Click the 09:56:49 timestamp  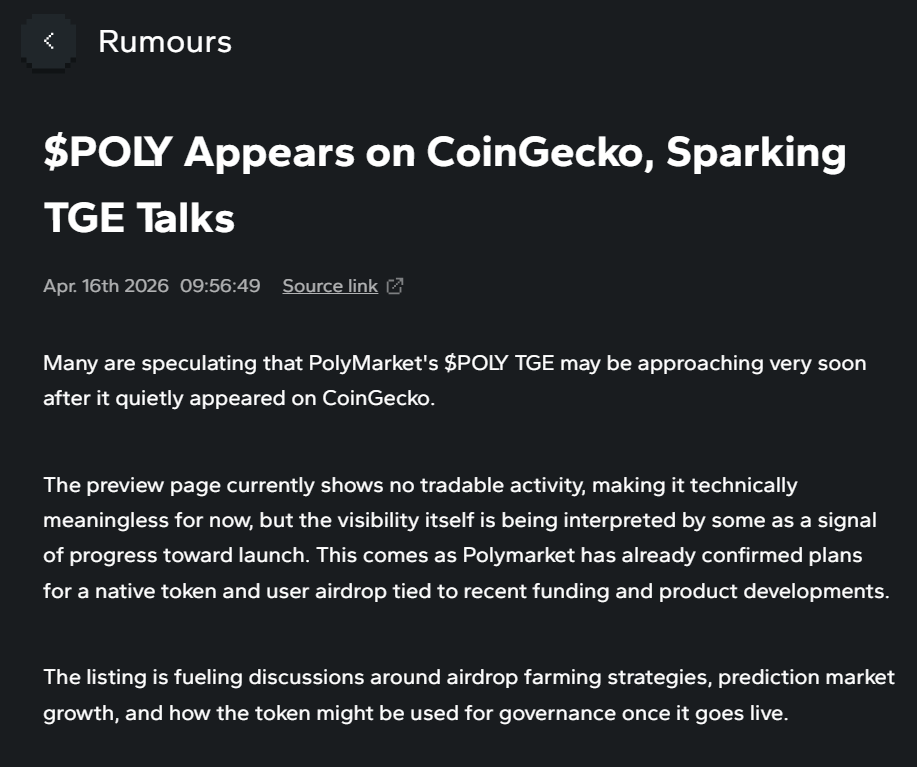tap(220, 286)
